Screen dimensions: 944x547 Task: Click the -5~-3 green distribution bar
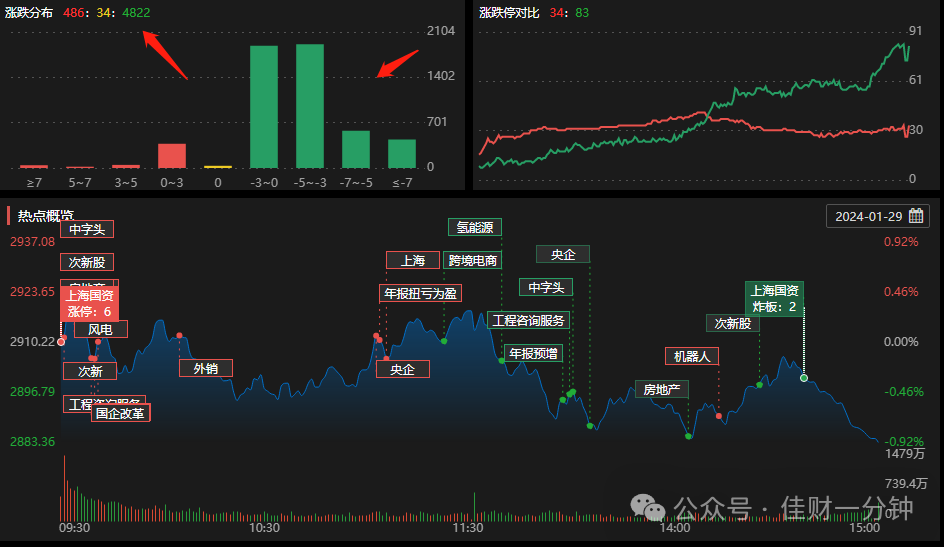309,106
